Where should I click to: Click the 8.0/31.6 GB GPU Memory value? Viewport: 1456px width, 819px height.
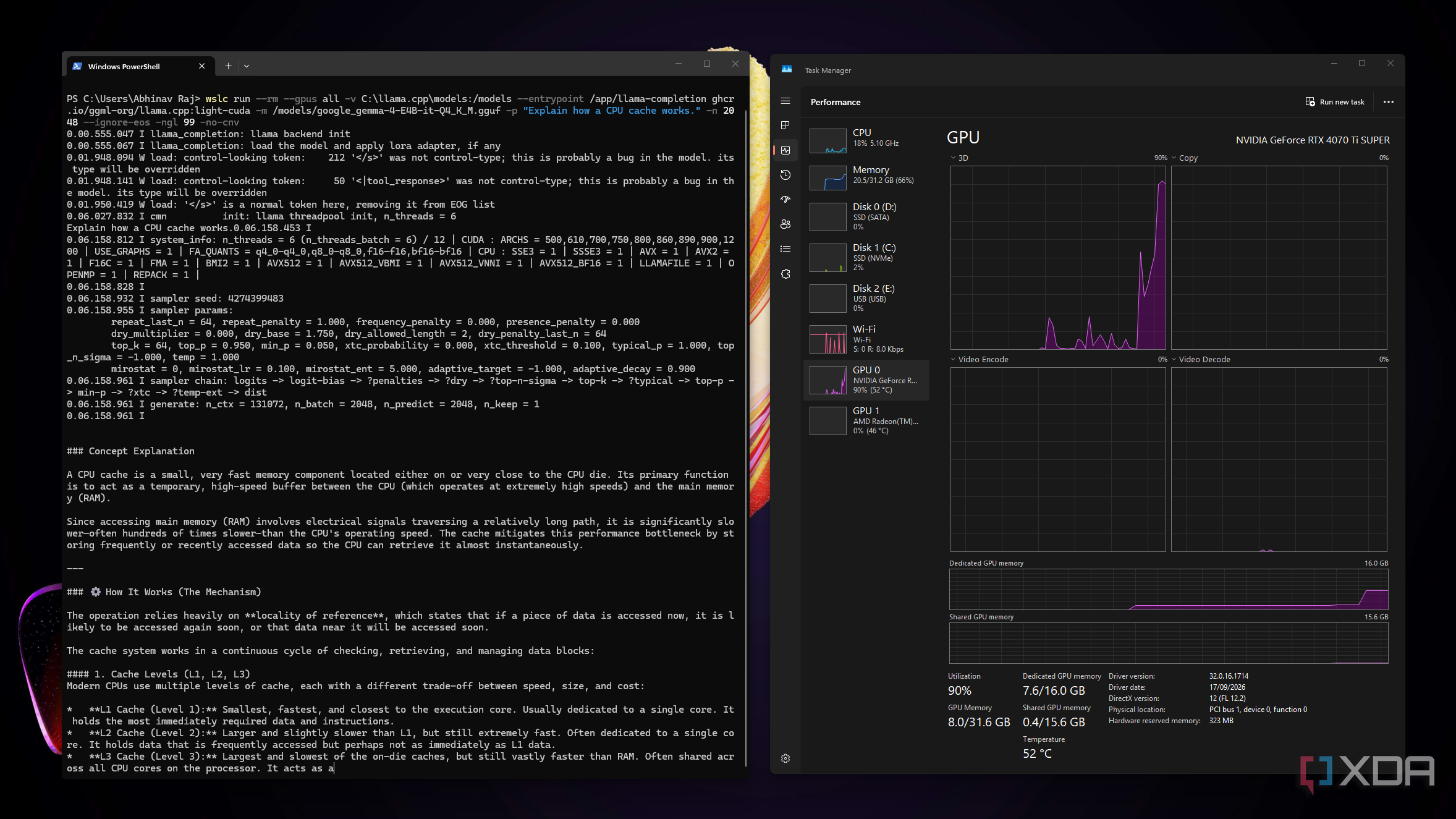coord(979,722)
